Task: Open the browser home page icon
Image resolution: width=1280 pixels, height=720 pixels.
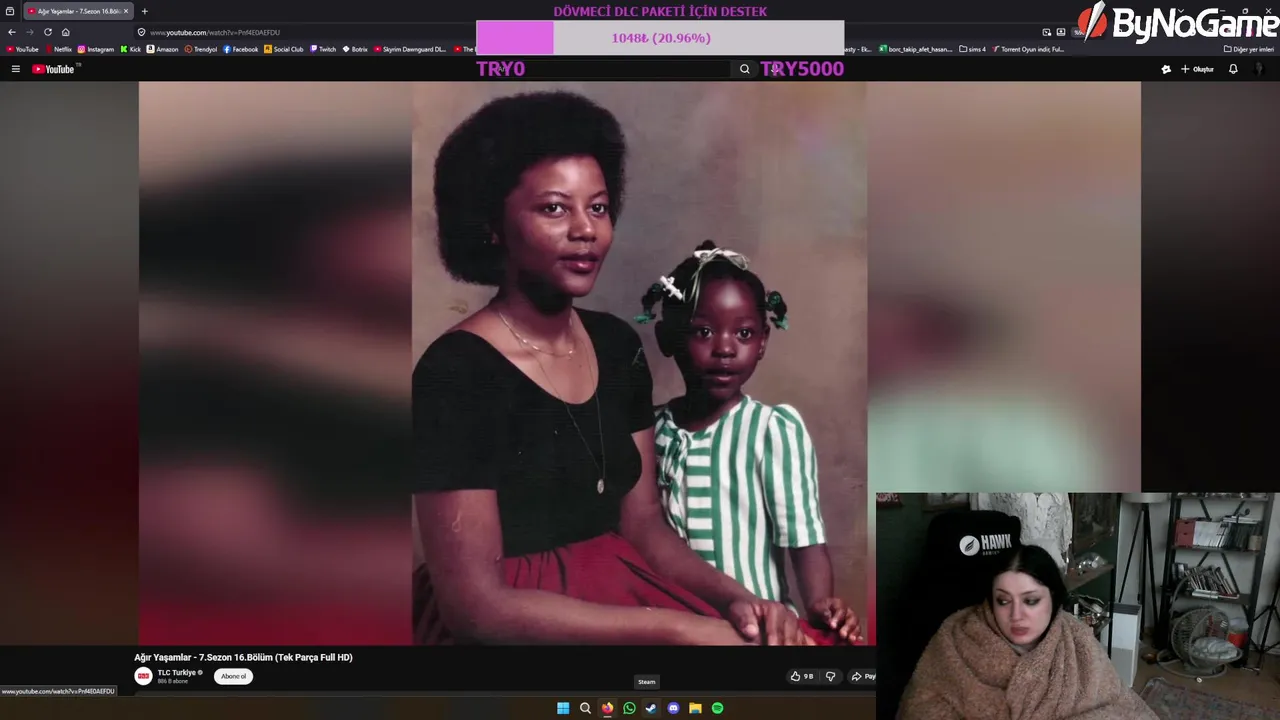Action: coord(66,32)
